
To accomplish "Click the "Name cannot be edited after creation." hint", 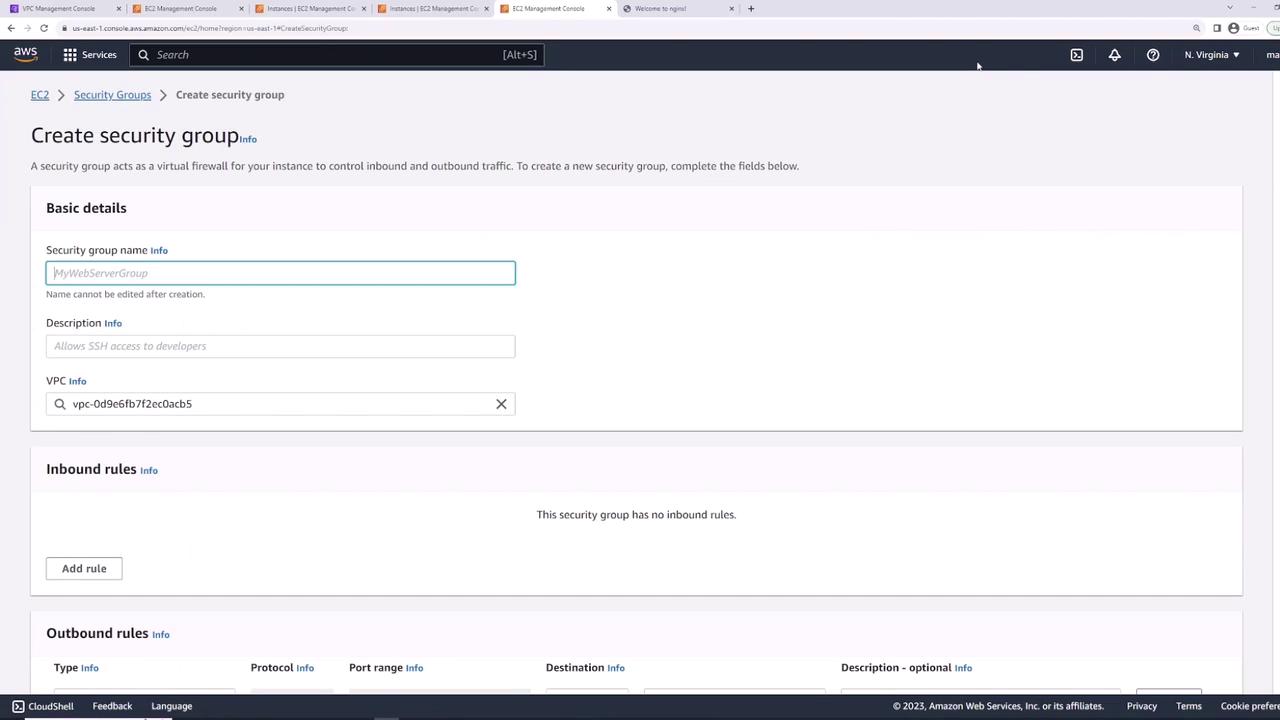I will [x=125, y=294].
